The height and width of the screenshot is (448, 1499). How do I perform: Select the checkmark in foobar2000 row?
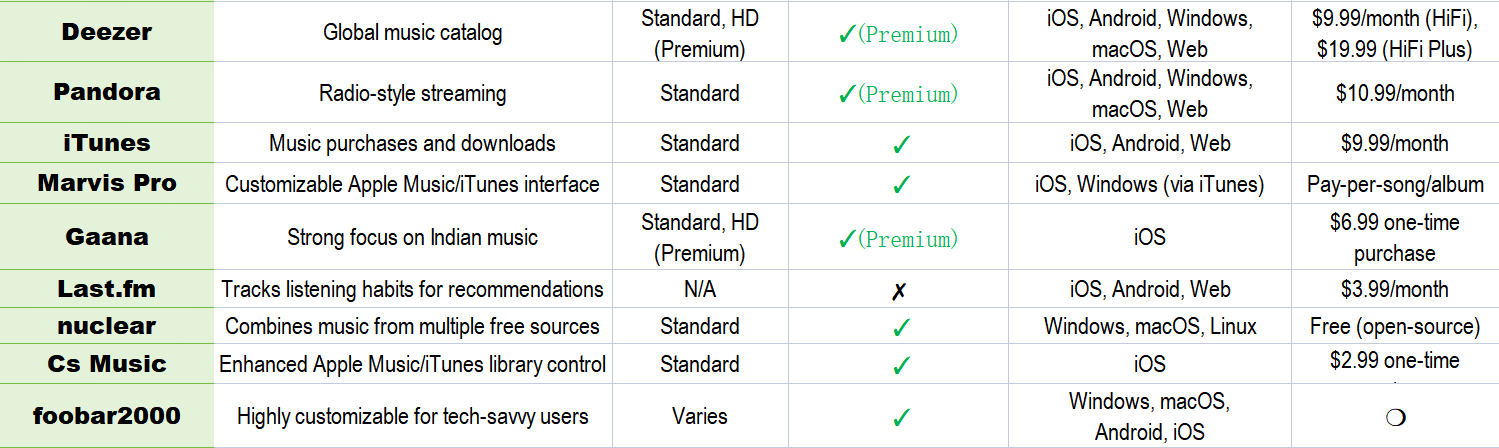(x=901, y=417)
